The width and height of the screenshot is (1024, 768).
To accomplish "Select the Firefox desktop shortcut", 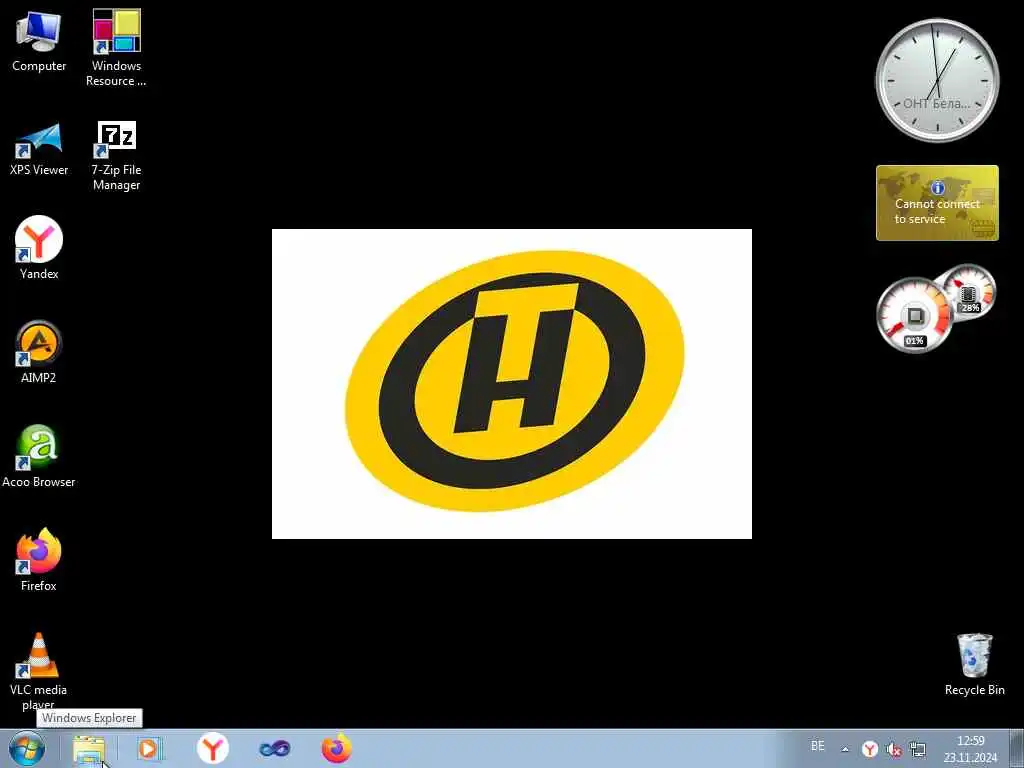I will point(39,560).
